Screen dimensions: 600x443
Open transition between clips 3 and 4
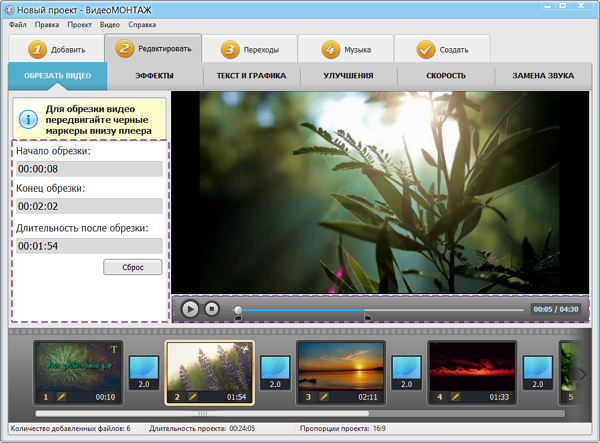406,373
